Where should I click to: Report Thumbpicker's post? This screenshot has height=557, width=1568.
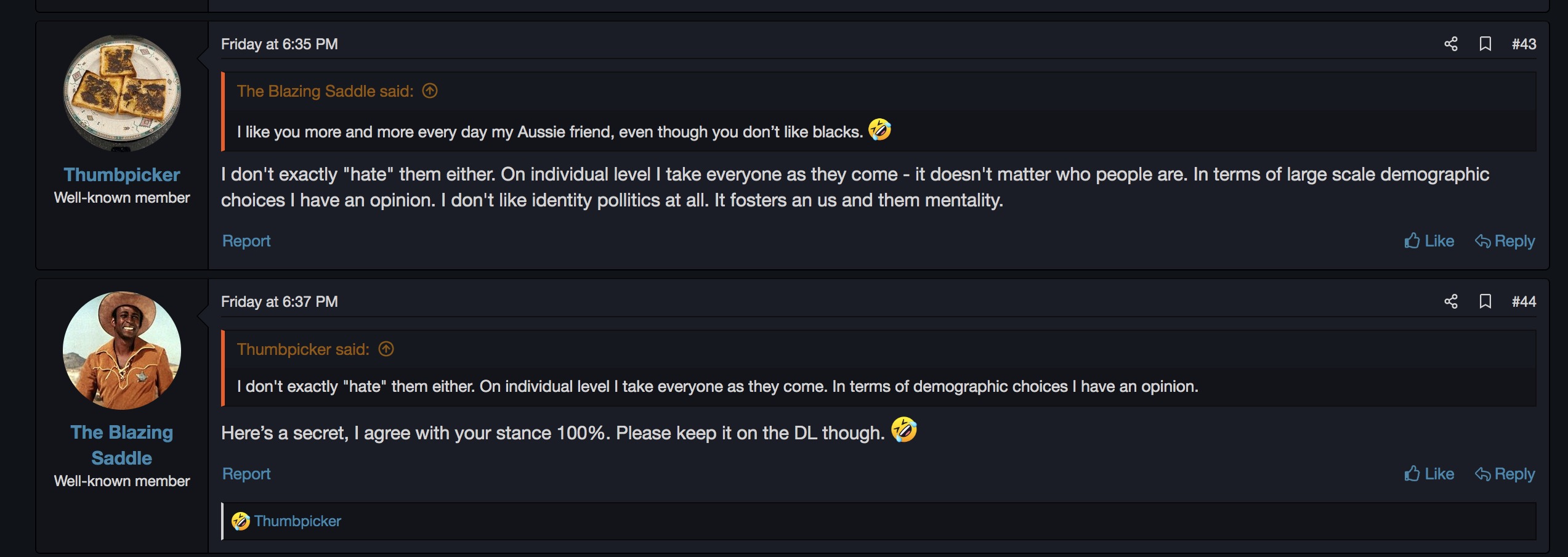tap(246, 241)
